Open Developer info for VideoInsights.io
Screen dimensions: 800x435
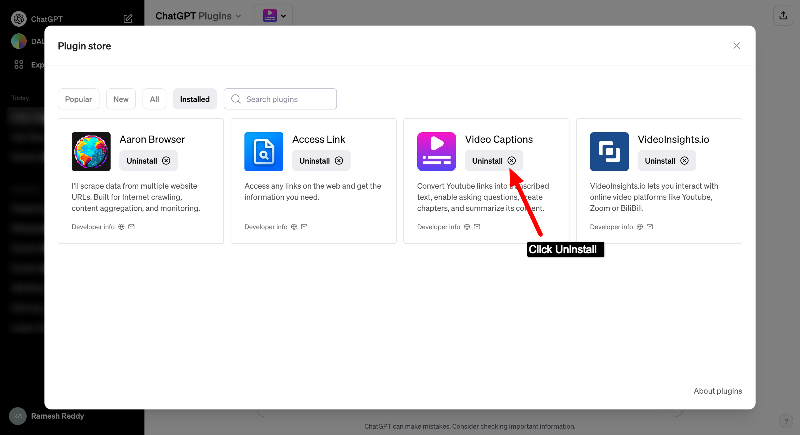pyautogui.click(x=611, y=227)
